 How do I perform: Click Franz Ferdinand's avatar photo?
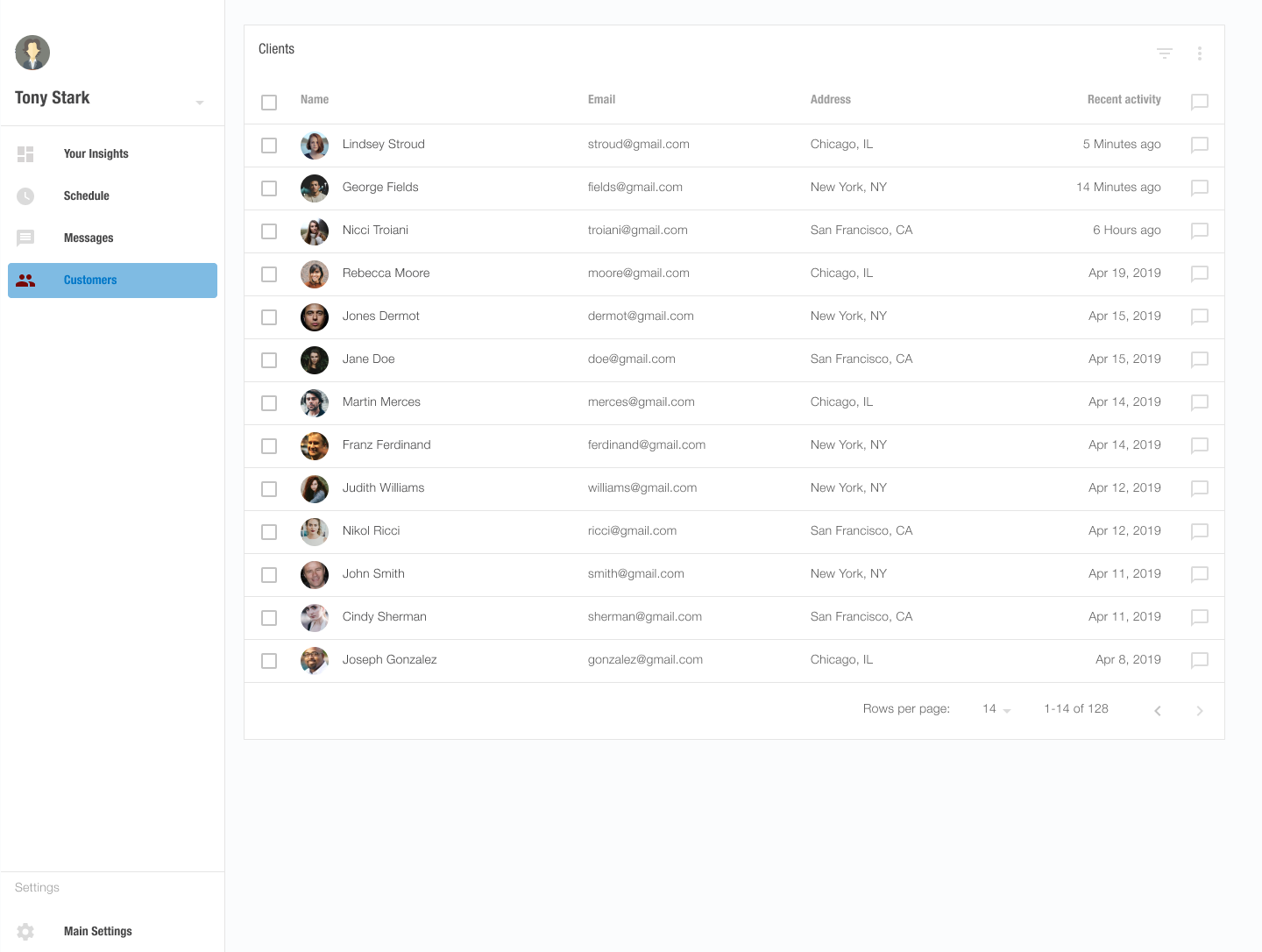pyautogui.click(x=315, y=446)
